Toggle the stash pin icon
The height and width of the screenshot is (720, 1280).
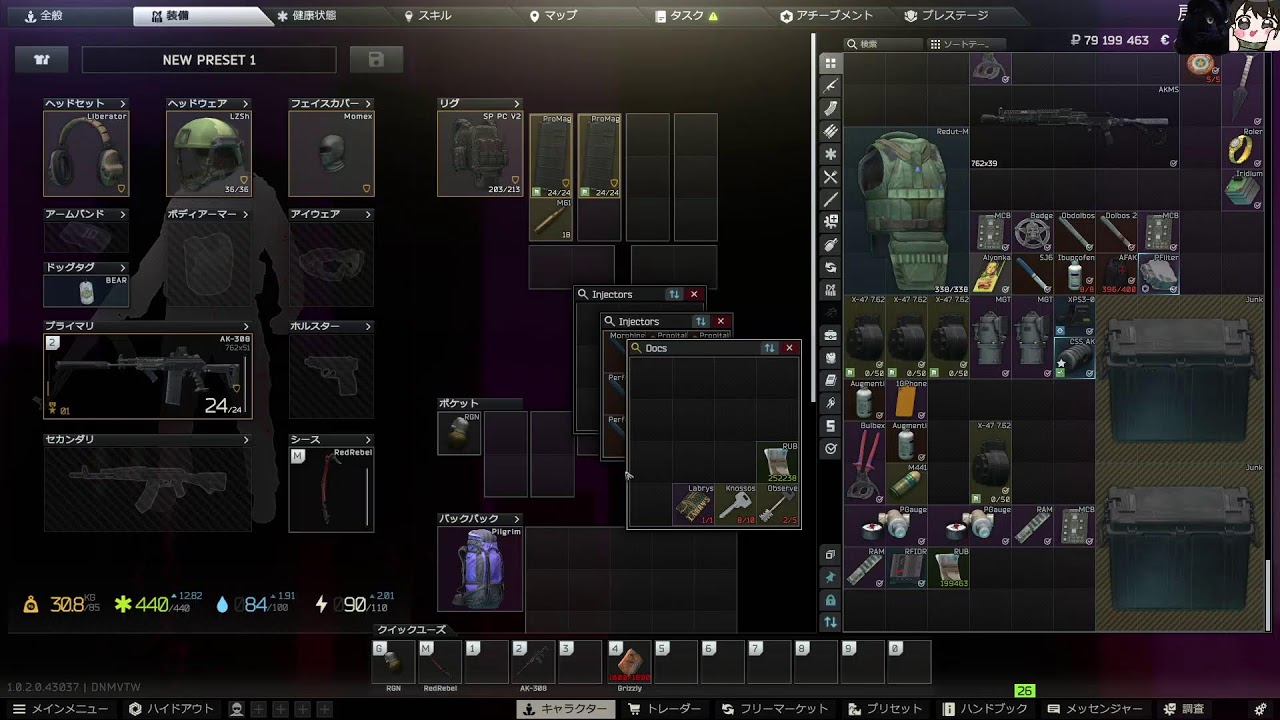coord(830,578)
